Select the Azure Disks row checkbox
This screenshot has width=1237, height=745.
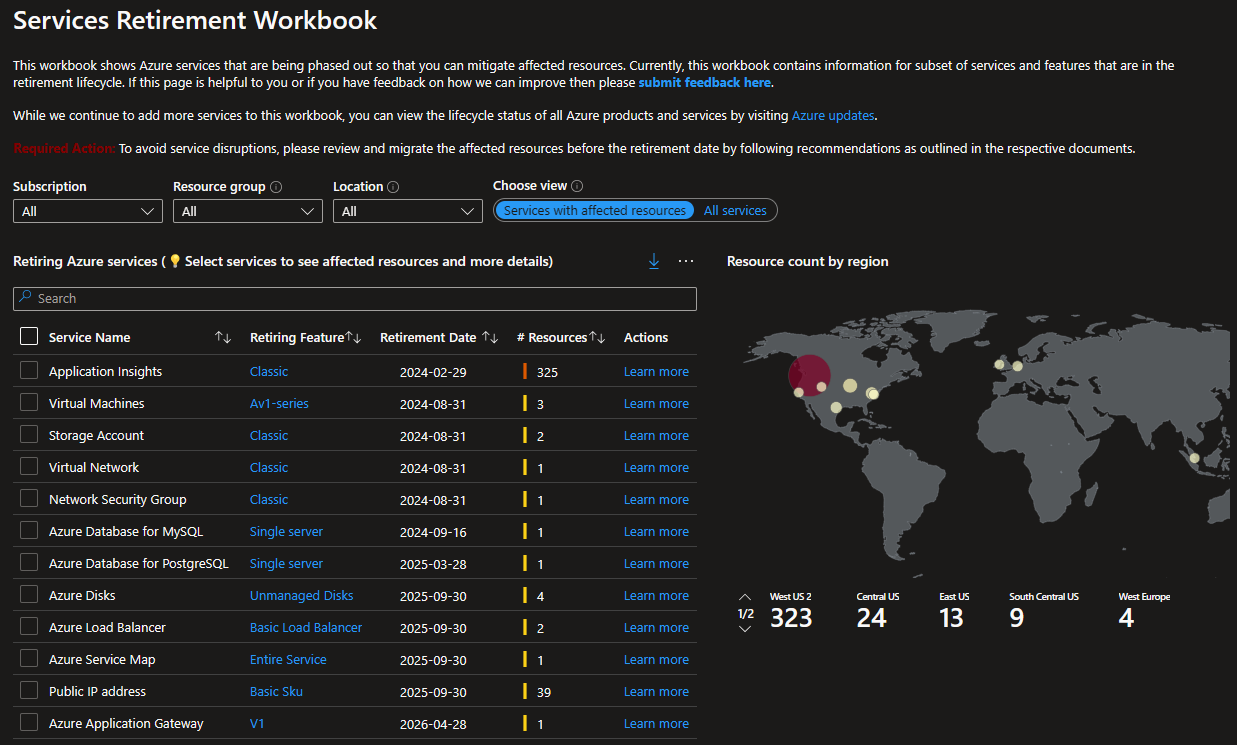[x=29, y=595]
